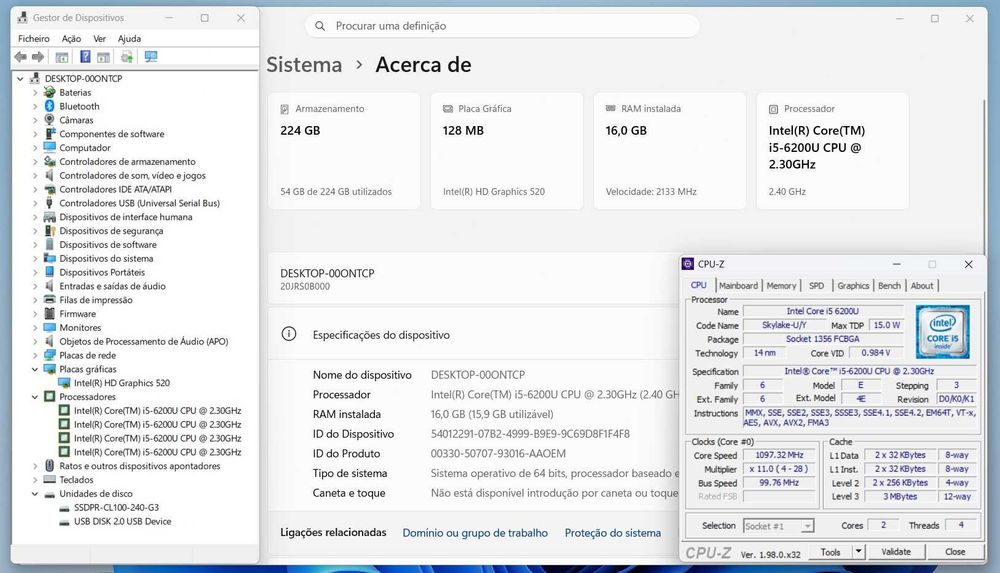Click the Tools button in CPU-Z

pos(830,551)
